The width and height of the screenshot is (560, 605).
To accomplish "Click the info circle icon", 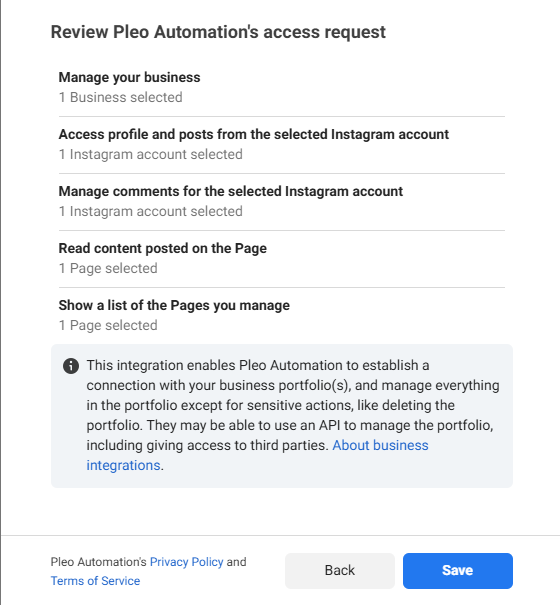I will click(71, 366).
